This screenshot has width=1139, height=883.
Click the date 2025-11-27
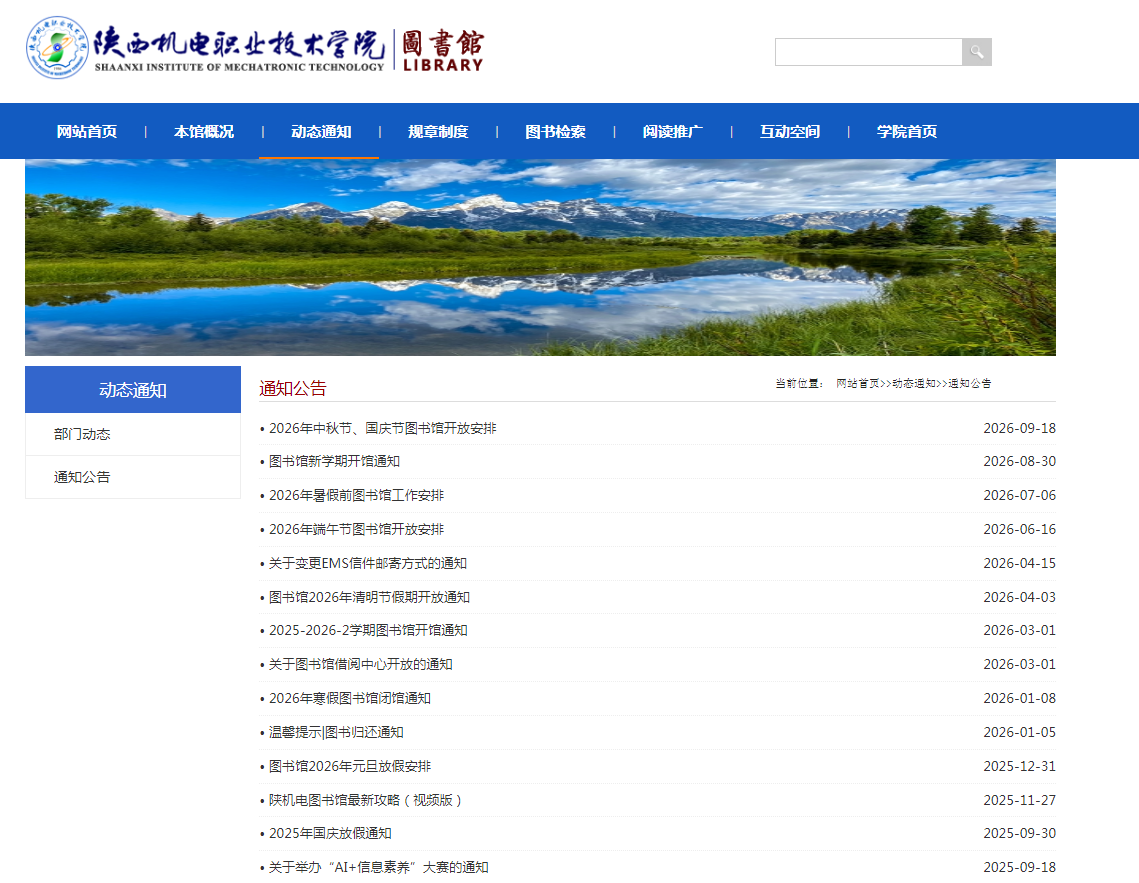click(1019, 800)
